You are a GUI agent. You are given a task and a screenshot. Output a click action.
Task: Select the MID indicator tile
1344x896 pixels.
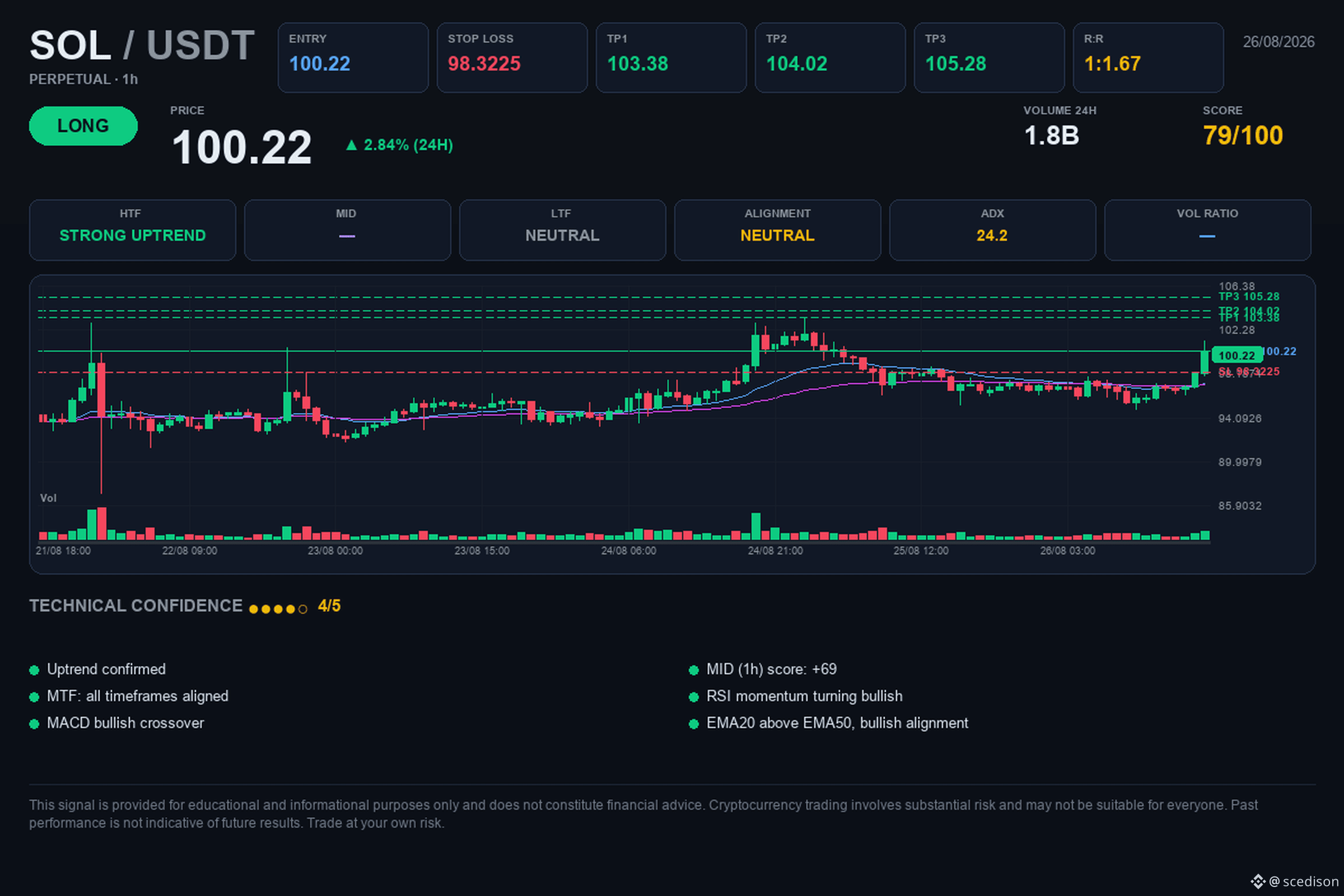coord(347,230)
